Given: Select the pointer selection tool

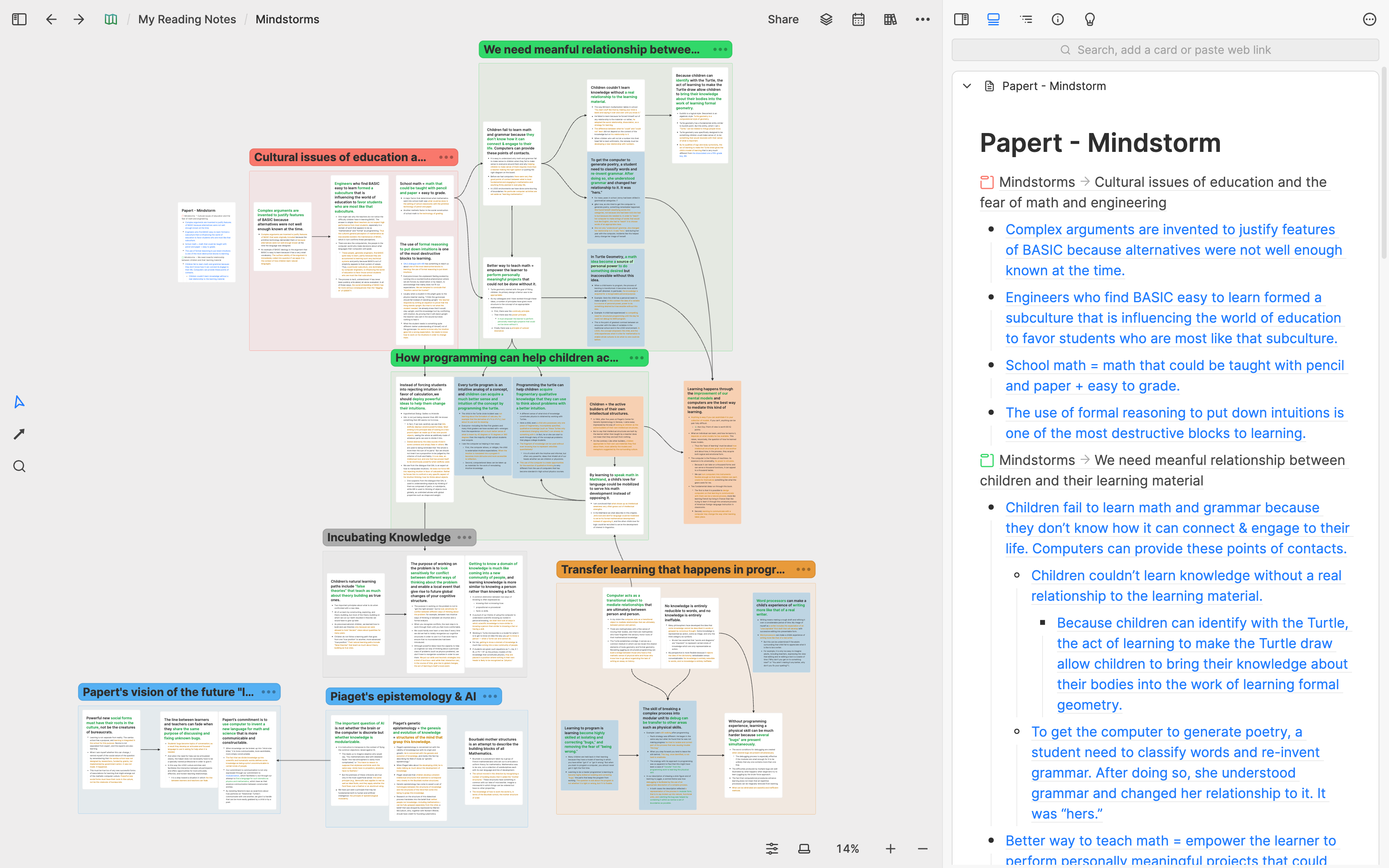Looking at the screenshot, I should click(x=19, y=402).
